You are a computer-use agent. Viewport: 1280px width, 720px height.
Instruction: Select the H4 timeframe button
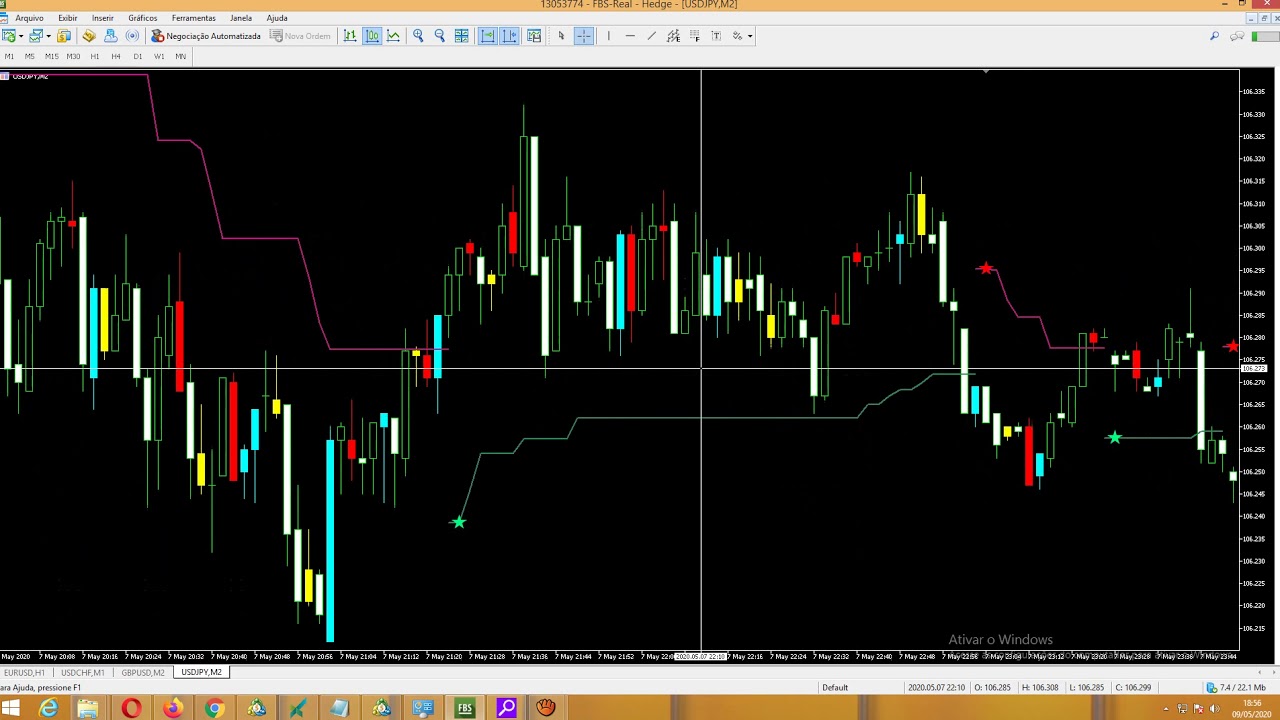click(x=116, y=56)
